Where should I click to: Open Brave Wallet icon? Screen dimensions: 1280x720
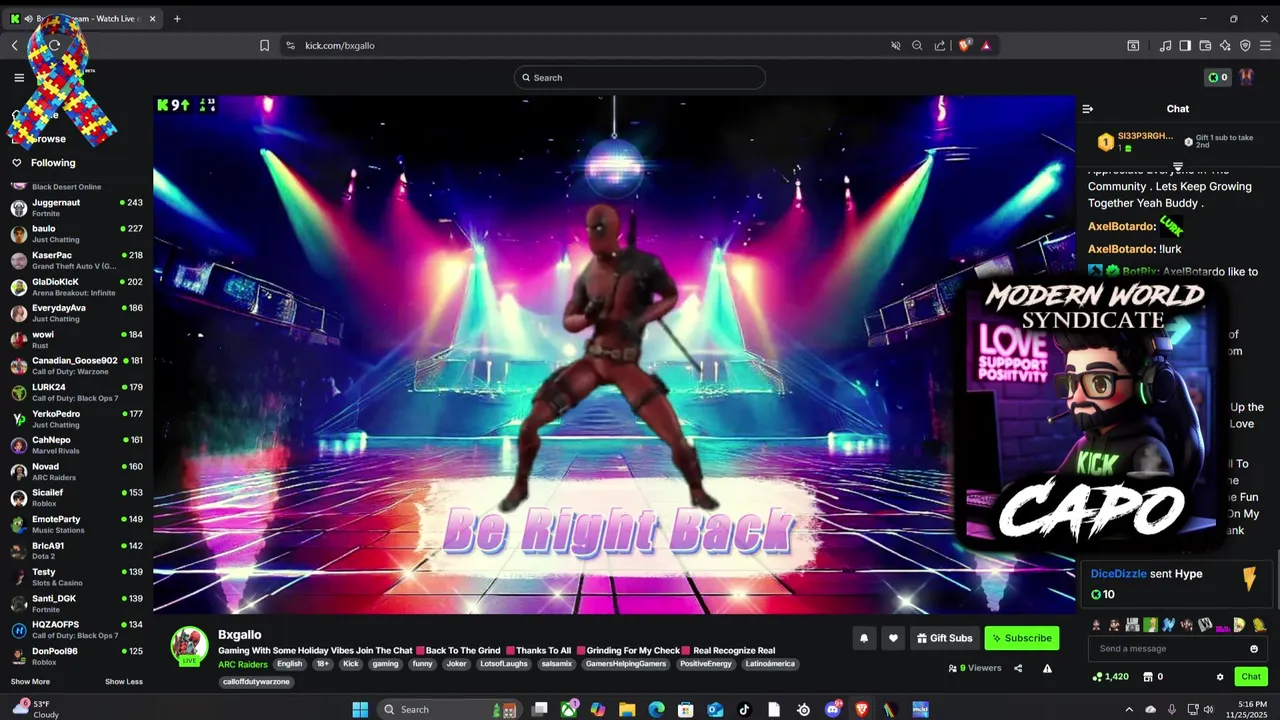click(x=1205, y=45)
